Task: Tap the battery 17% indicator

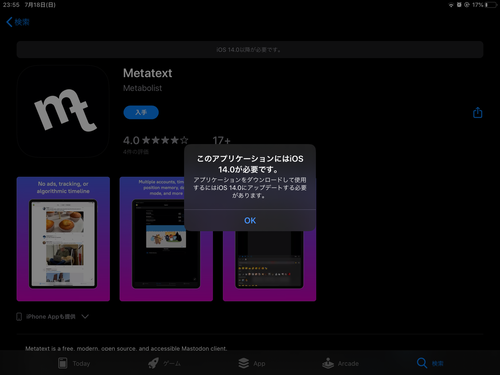Action: pos(485,5)
